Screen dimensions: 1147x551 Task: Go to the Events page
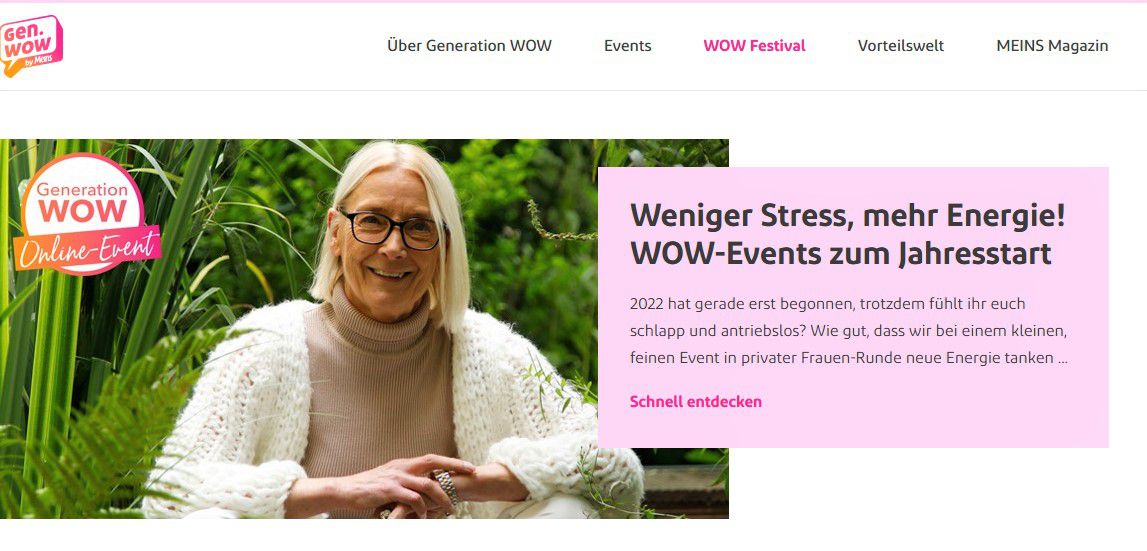628,45
